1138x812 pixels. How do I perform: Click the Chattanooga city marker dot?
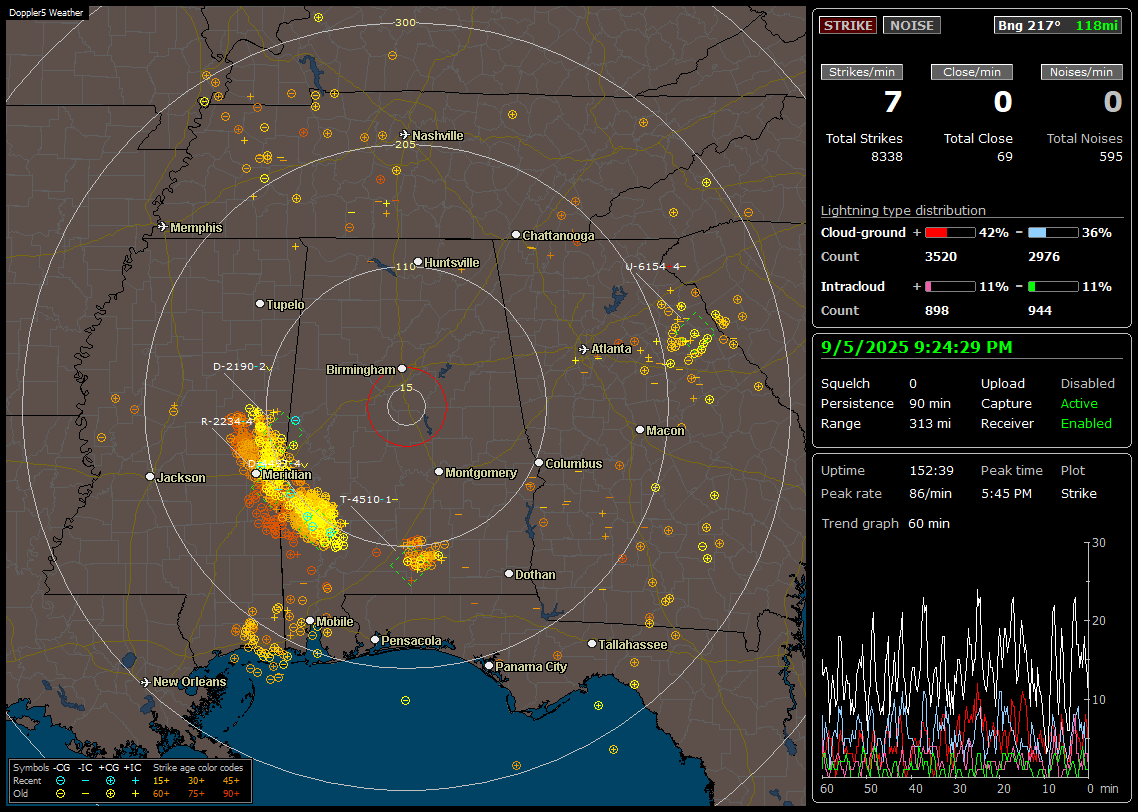click(x=516, y=235)
